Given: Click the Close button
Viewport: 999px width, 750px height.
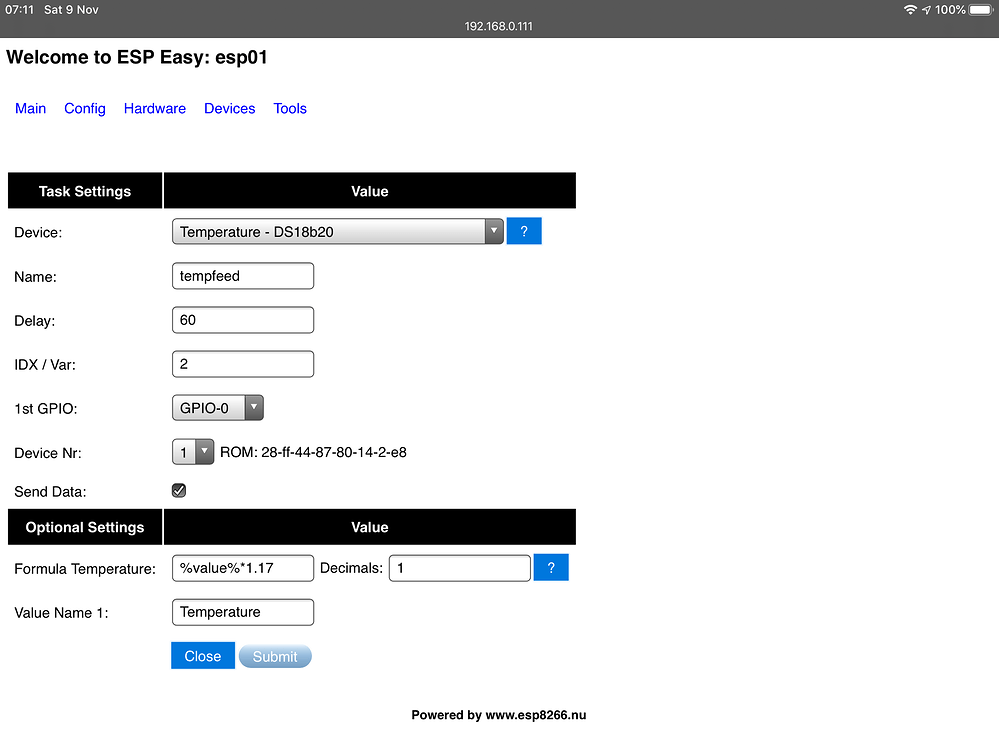Looking at the screenshot, I should click(x=202, y=655).
